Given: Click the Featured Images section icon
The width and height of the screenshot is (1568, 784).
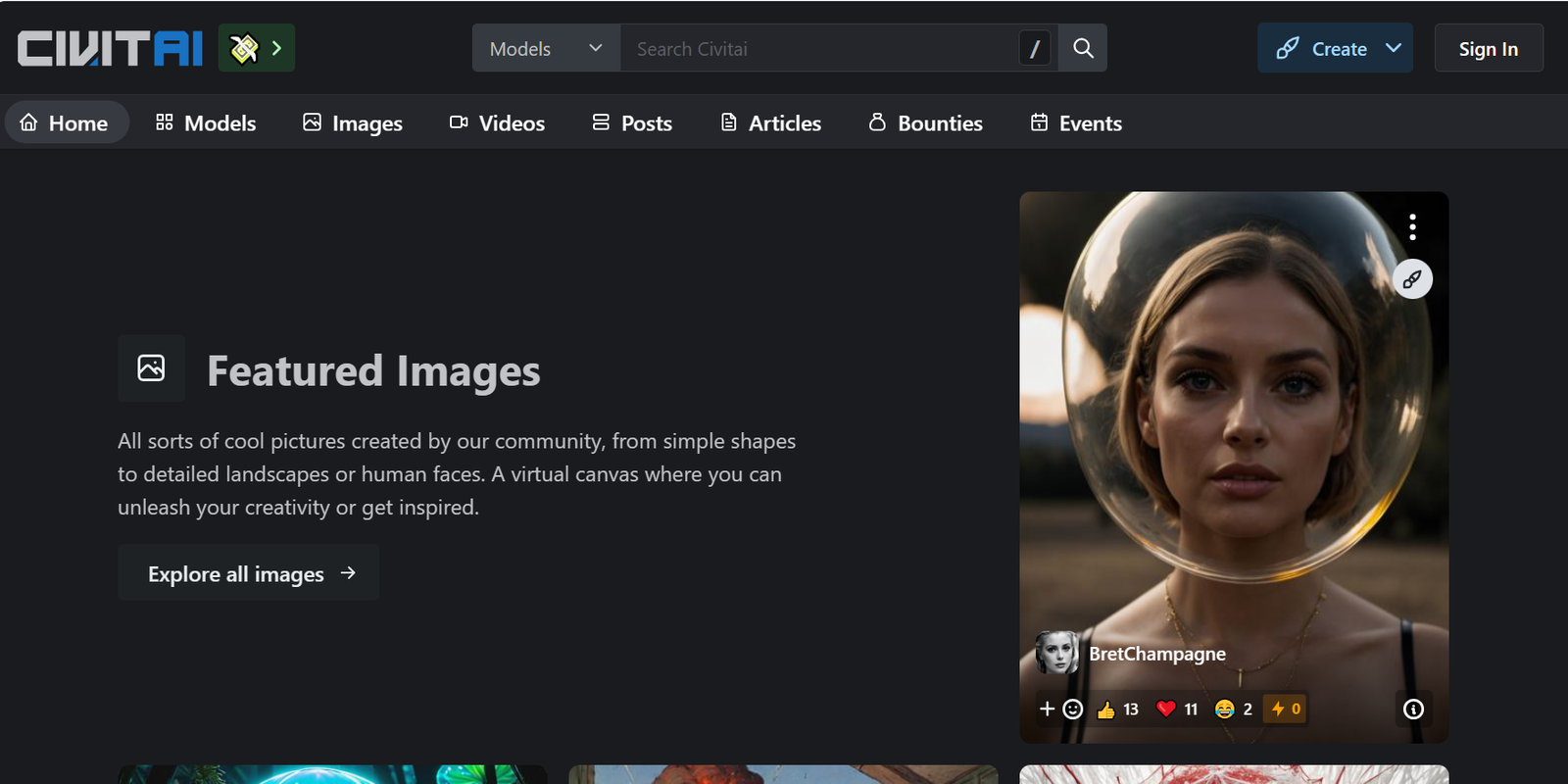Looking at the screenshot, I should point(151,368).
